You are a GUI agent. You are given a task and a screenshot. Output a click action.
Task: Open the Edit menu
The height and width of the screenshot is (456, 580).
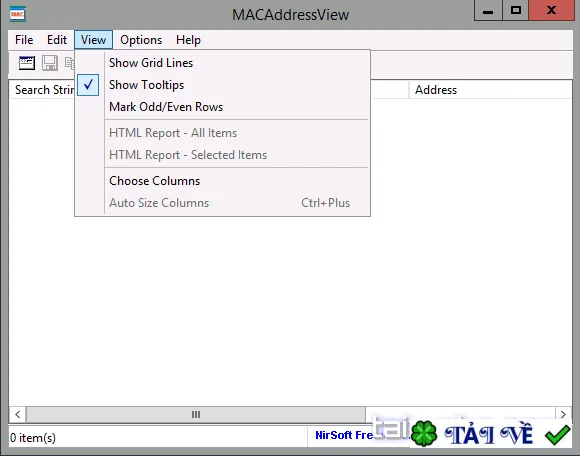(x=57, y=40)
